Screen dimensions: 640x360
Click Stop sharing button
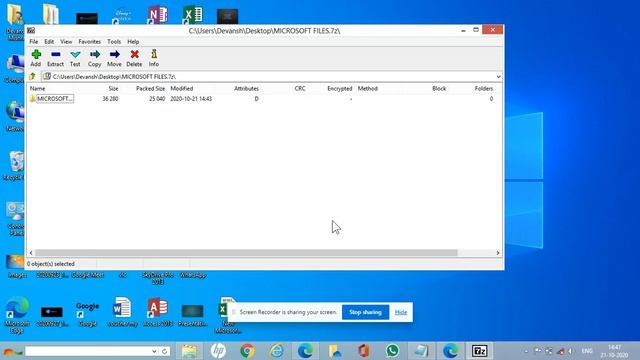(x=365, y=312)
